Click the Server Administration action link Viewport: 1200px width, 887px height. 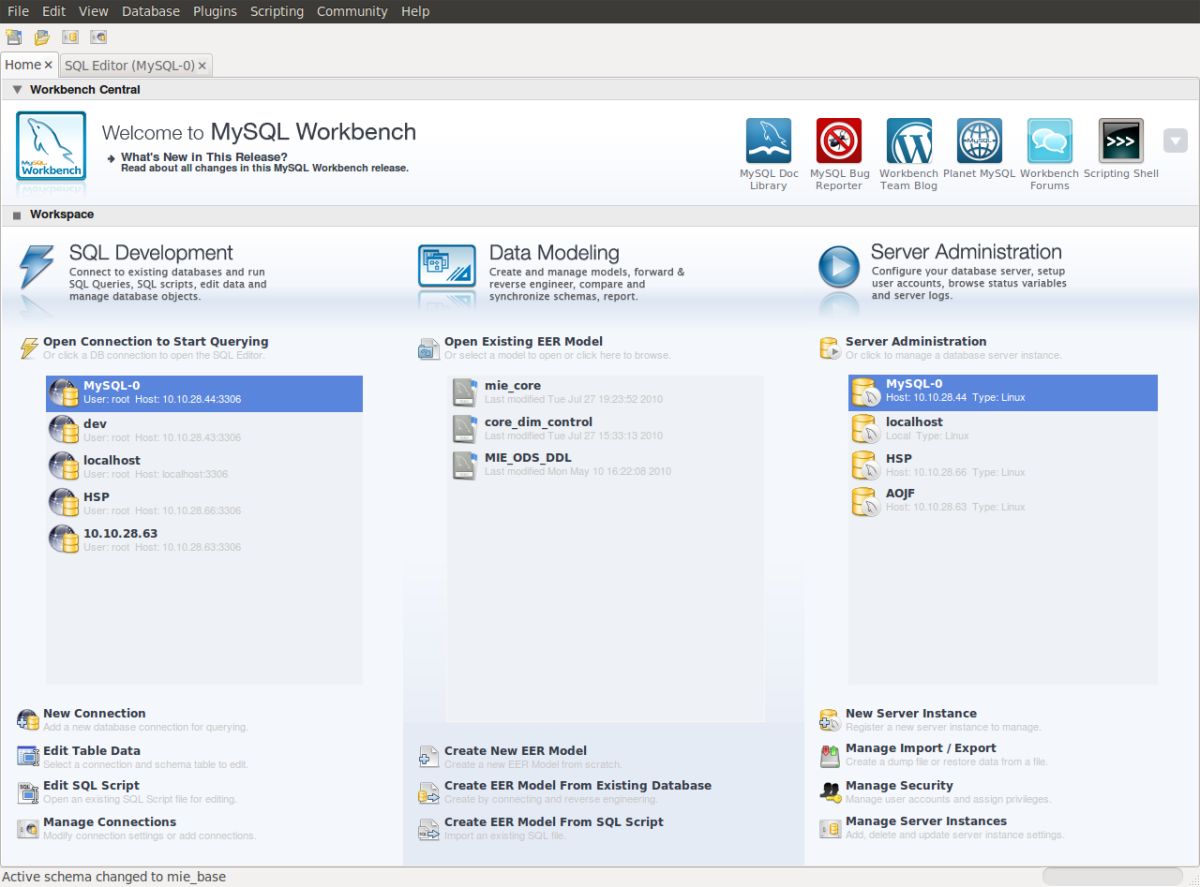click(916, 341)
